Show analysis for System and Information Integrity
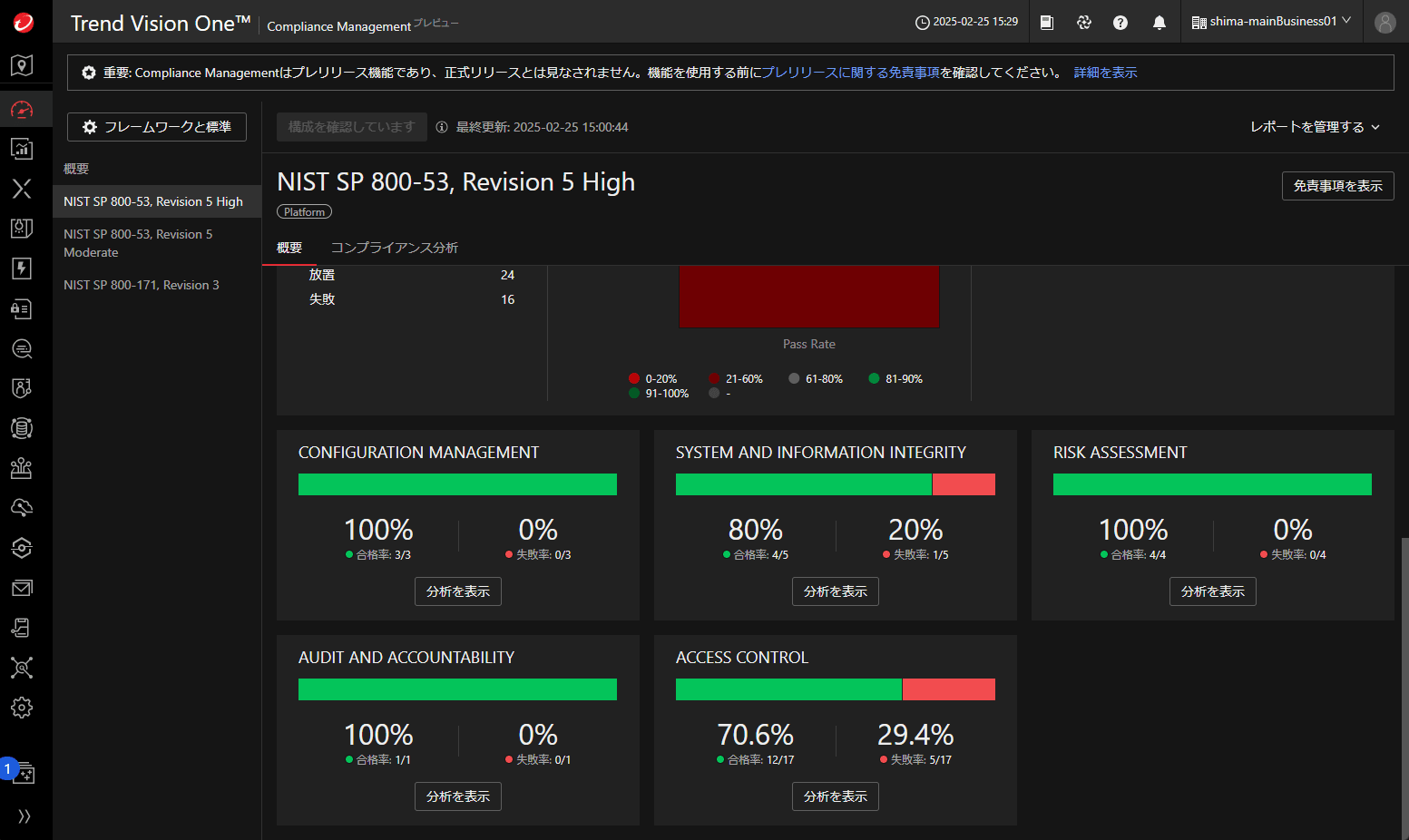 point(836,591)
